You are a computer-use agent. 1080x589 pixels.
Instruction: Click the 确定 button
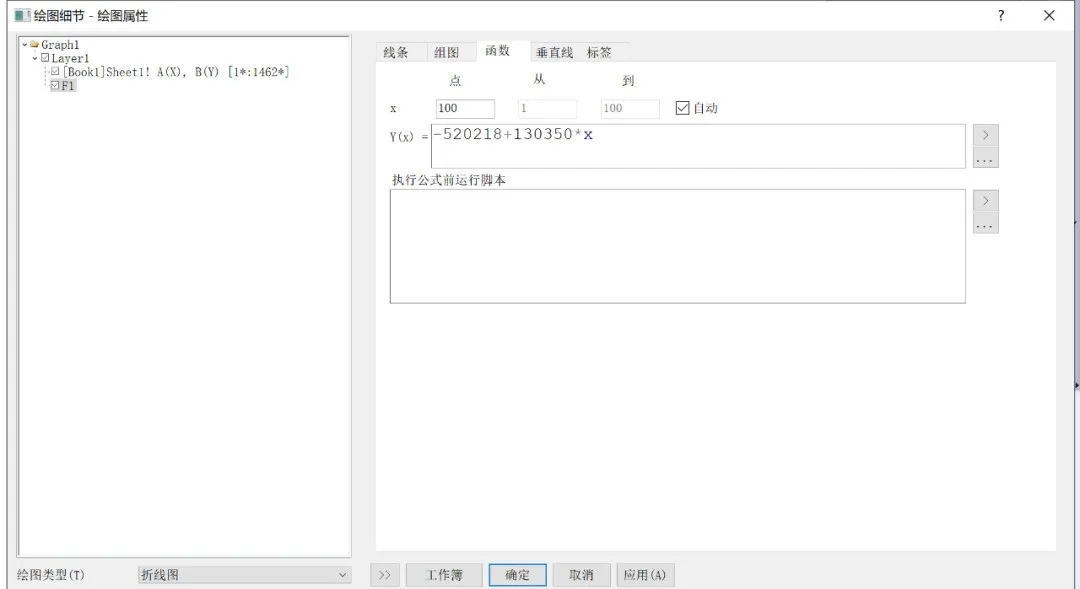[517, 575]
